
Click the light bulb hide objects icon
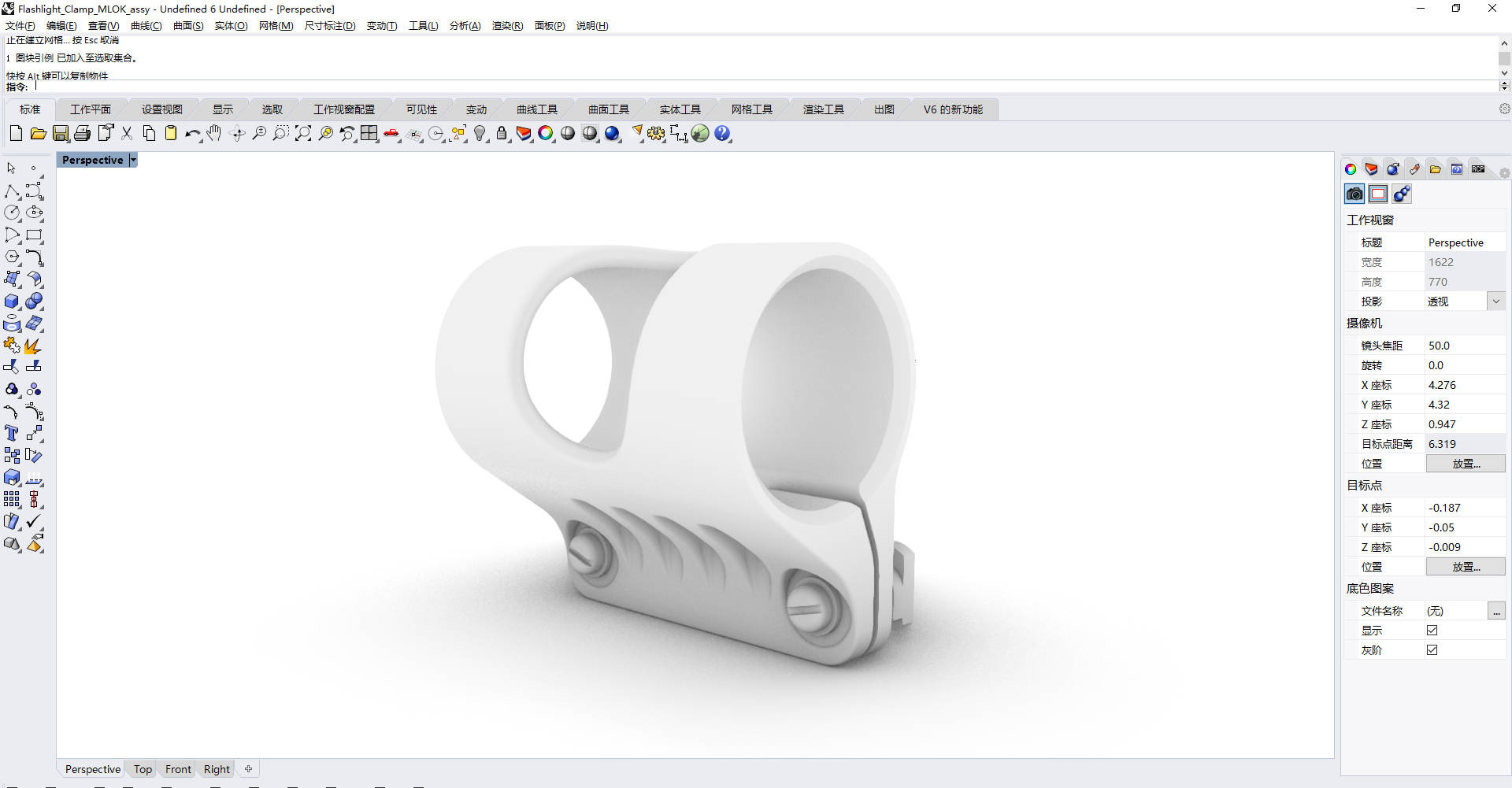coord(480,134)
